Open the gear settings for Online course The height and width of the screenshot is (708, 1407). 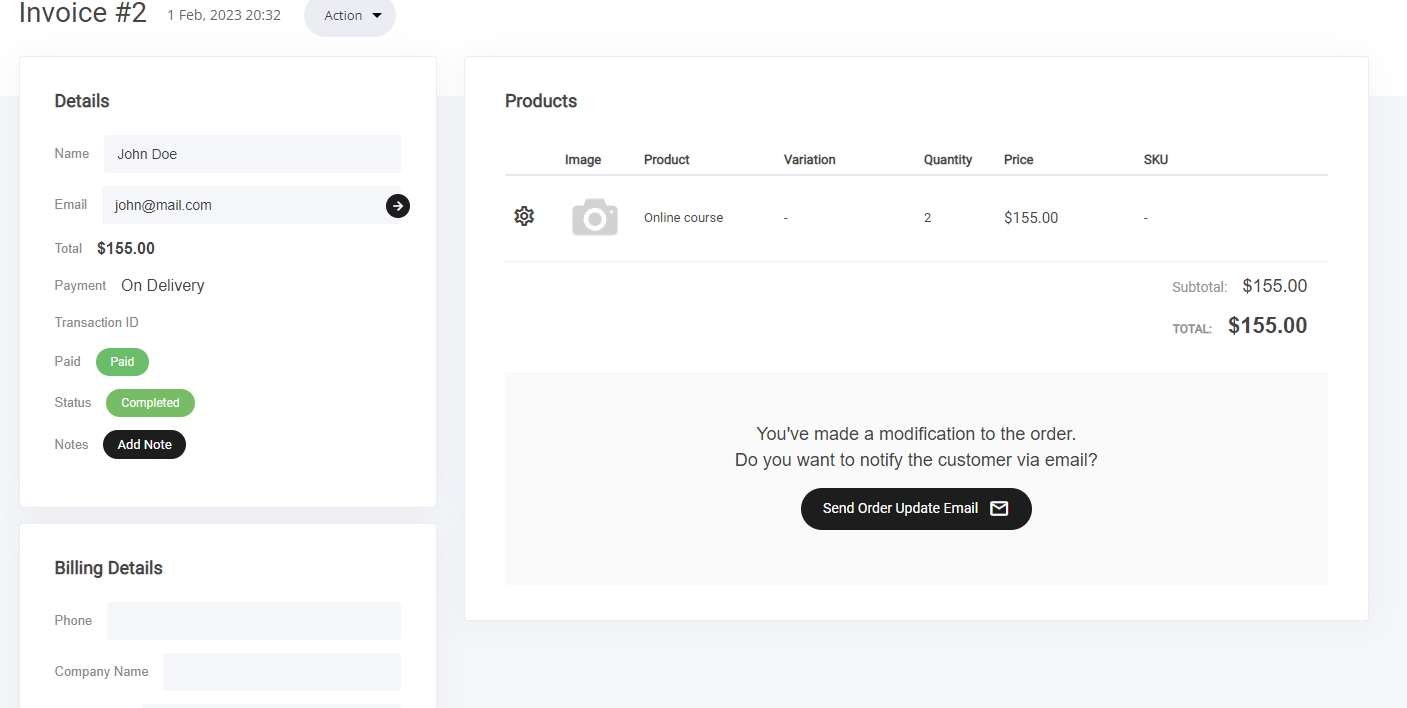(x=524, y=216)
